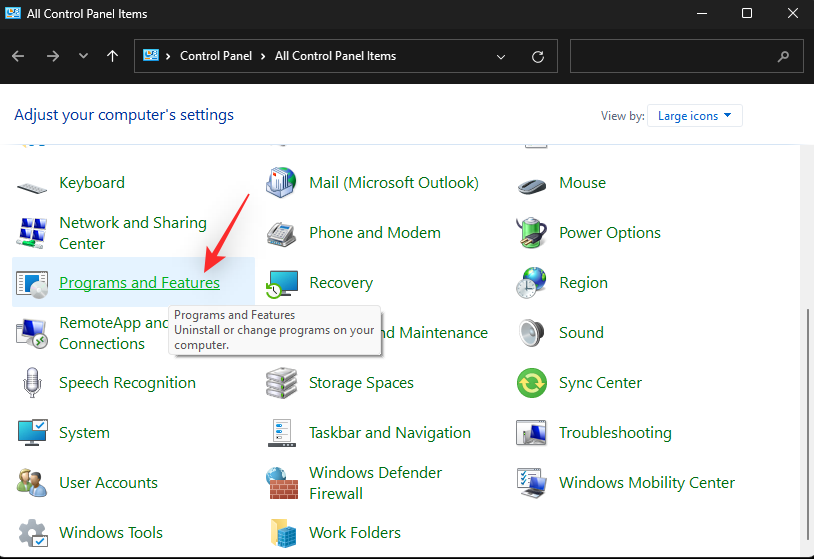Viewport: 814px width, 559px height.
Task: Open the Programs and Features link
Action: click(x=139, y=283)
